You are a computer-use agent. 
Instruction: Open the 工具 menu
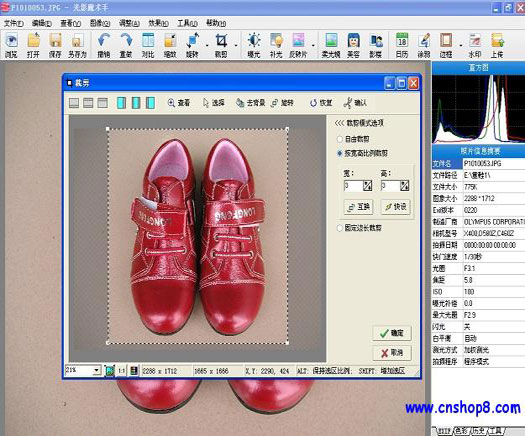point(187,23)
